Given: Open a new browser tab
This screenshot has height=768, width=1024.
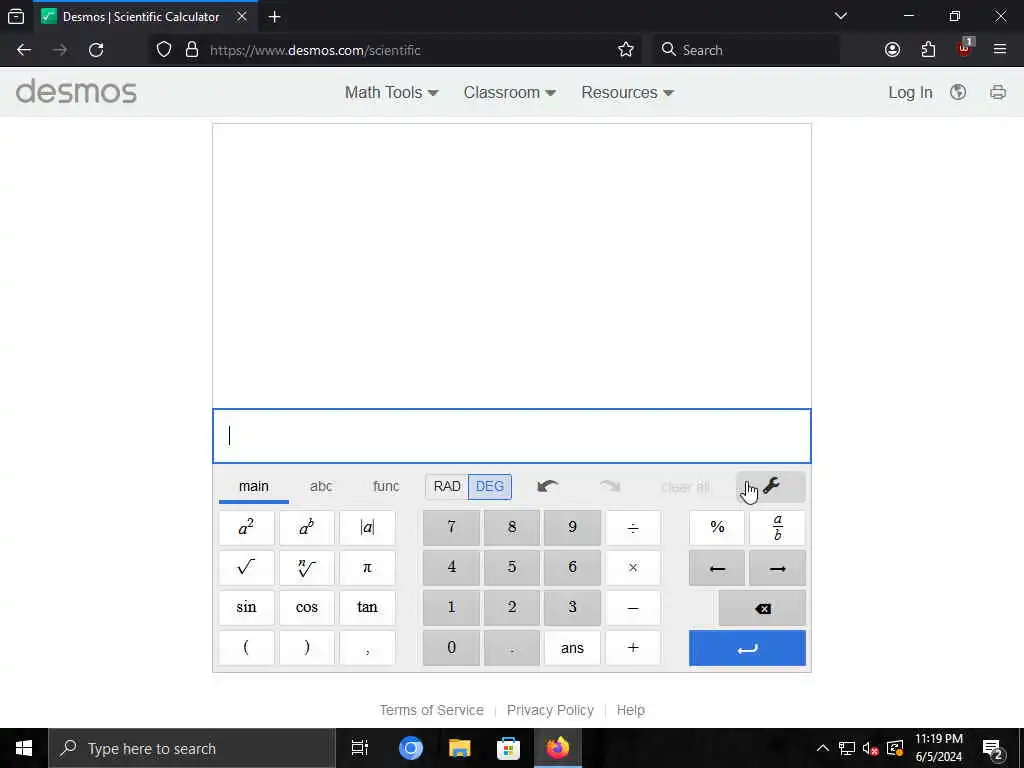Looking at the screenshot, I should click(x=274, y=17).
